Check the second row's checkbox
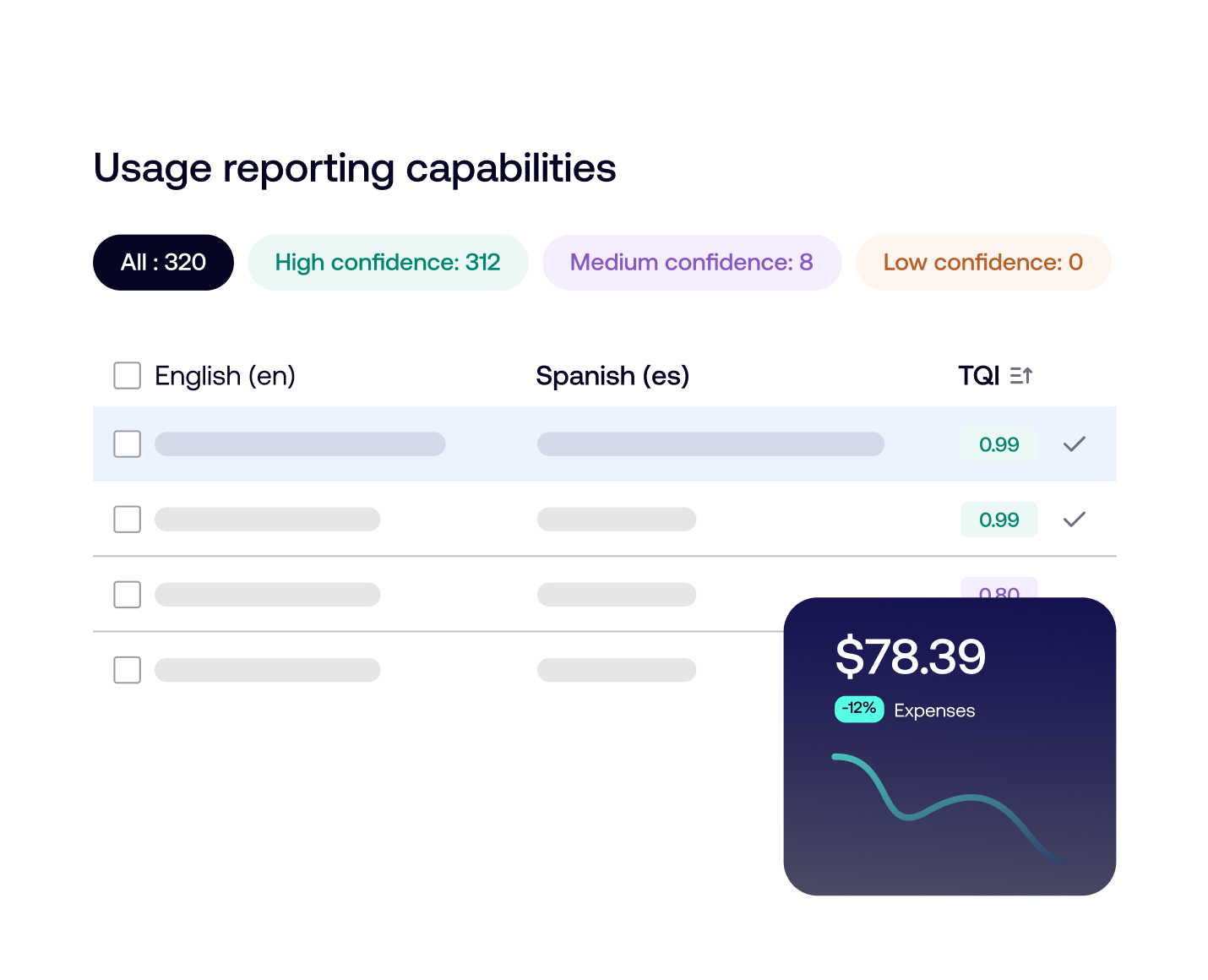The width and height of the screenshot is (1208, 980). coord(128,520)
